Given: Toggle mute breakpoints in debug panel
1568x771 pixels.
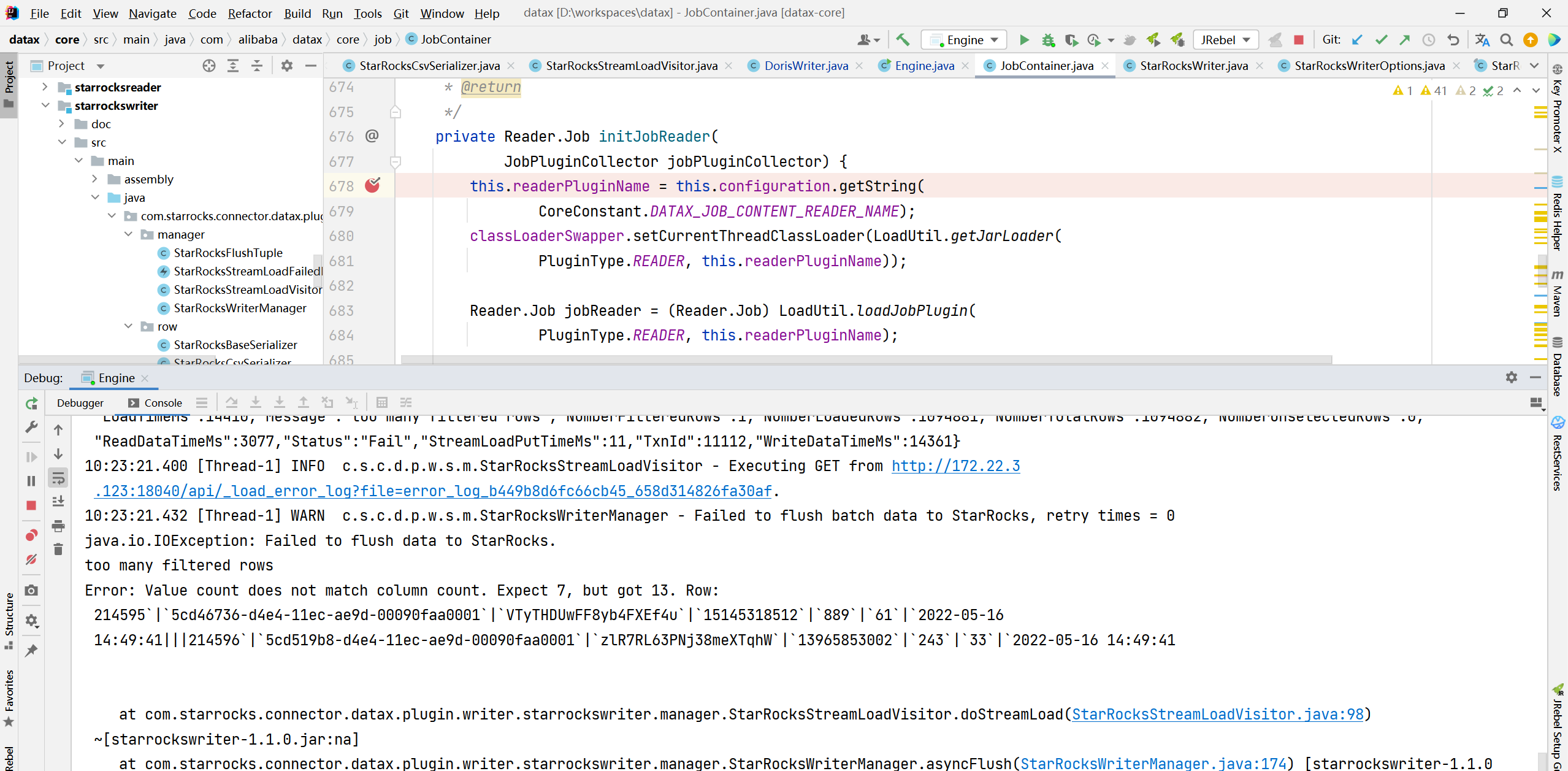Looking at the screenshot, I should pyautogui.click(x=32, y=559).
